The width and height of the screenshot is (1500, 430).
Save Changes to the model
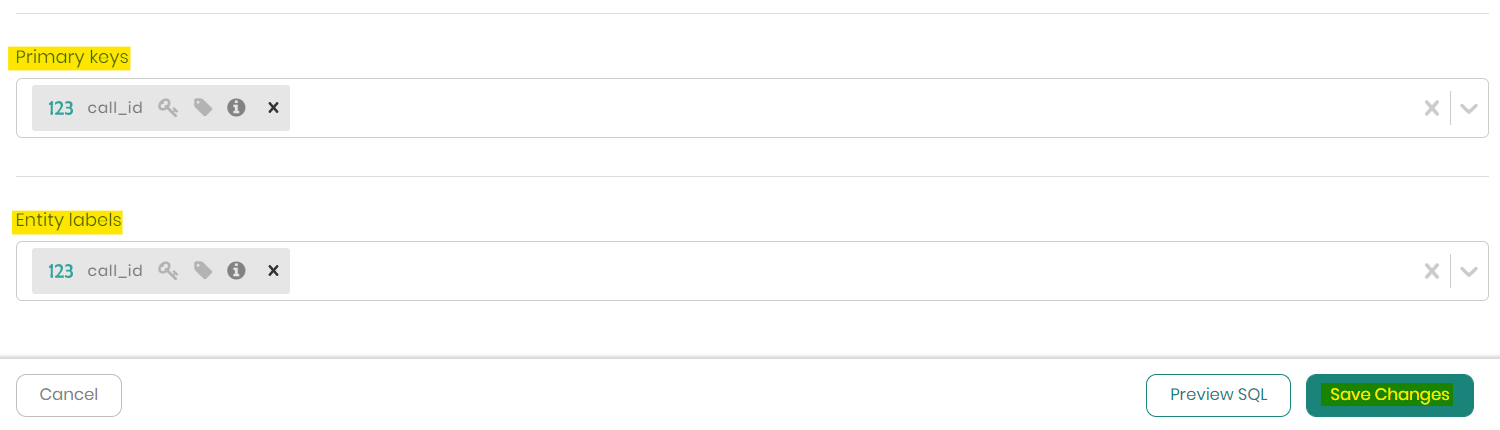pos(1389,395)
